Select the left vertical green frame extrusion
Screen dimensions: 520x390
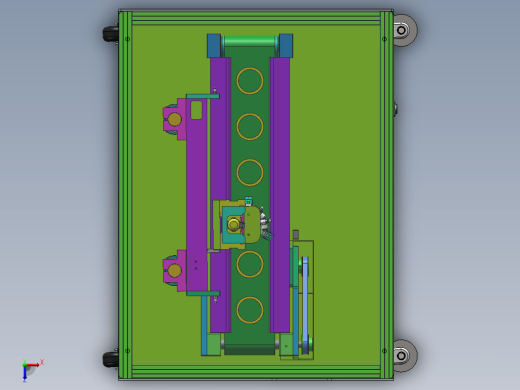125,195
